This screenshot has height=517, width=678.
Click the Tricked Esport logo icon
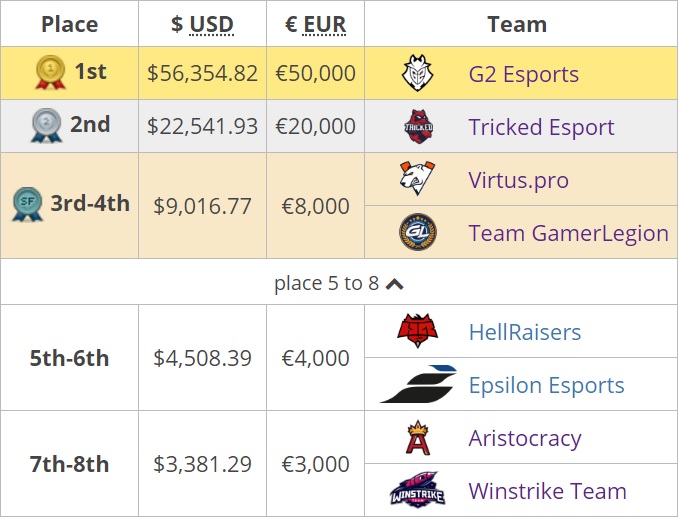(x=417, y=127)
